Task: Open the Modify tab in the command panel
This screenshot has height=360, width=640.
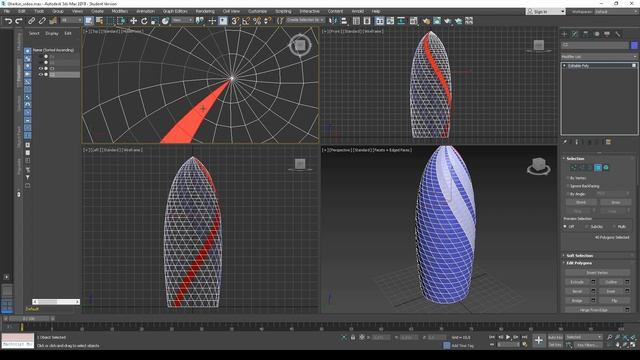Action: (x=575, y=34)
